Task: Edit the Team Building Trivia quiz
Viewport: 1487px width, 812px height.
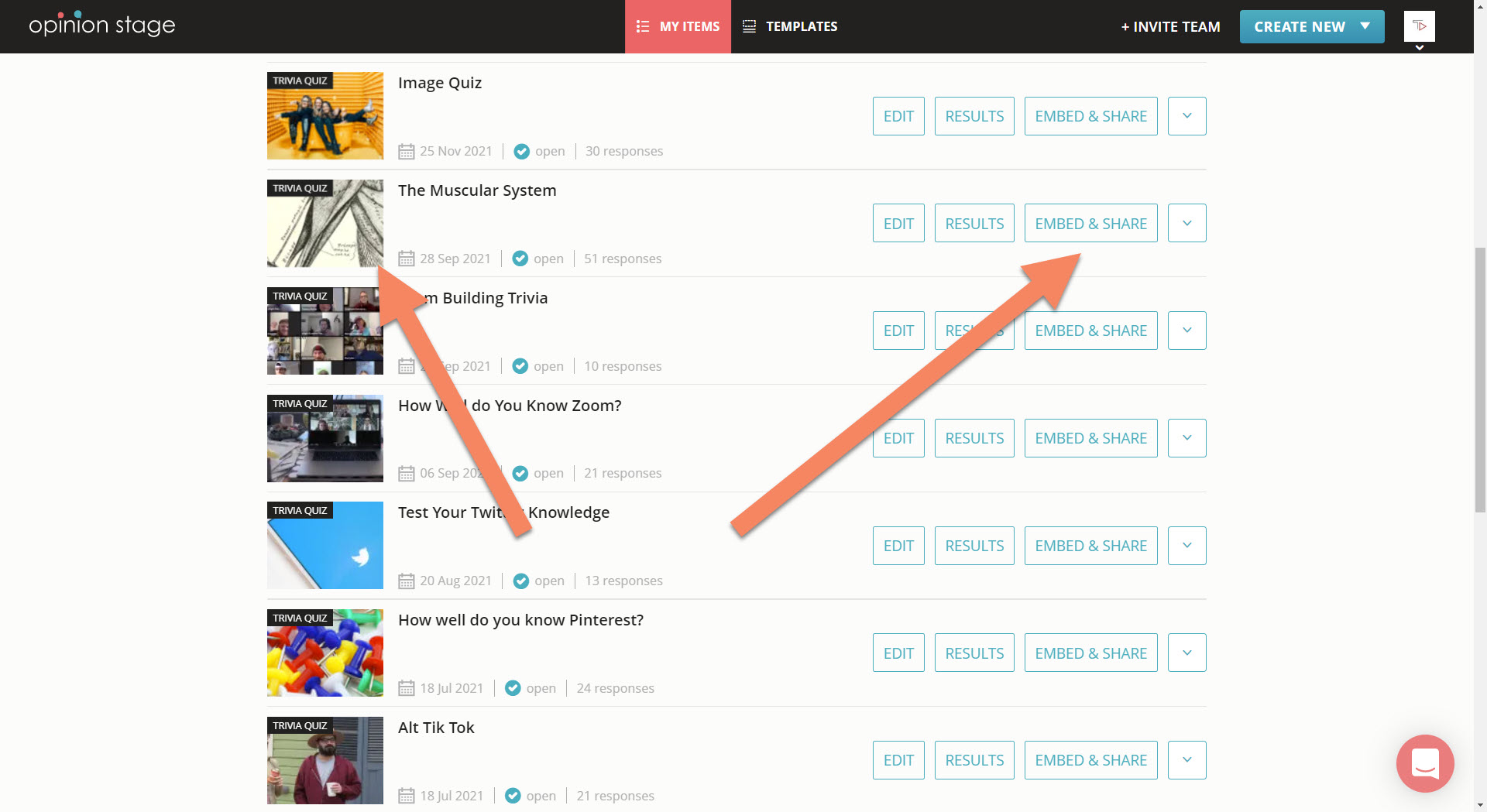Action: (x=898, y=331)
